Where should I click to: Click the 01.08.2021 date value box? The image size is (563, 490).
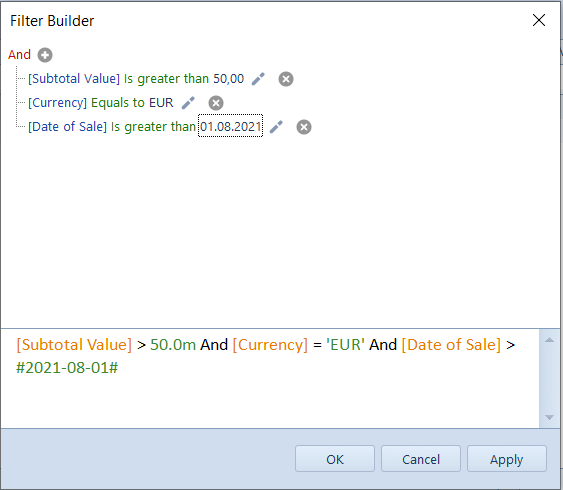pyautogui.click(x=231, y=126)
